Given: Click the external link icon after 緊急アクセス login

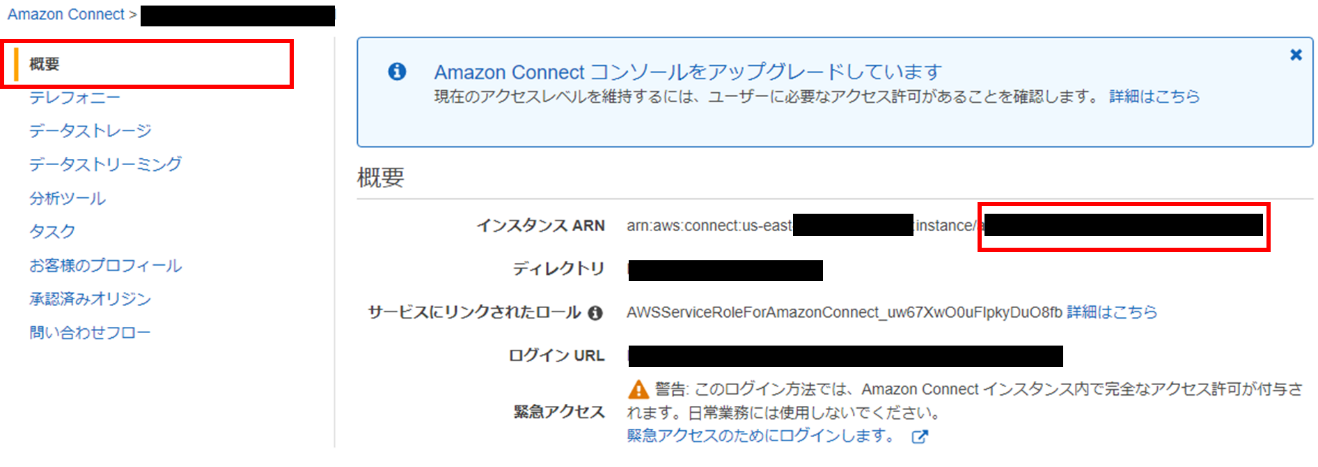Looking at the screenshot, I should click(x=920, y=437).
